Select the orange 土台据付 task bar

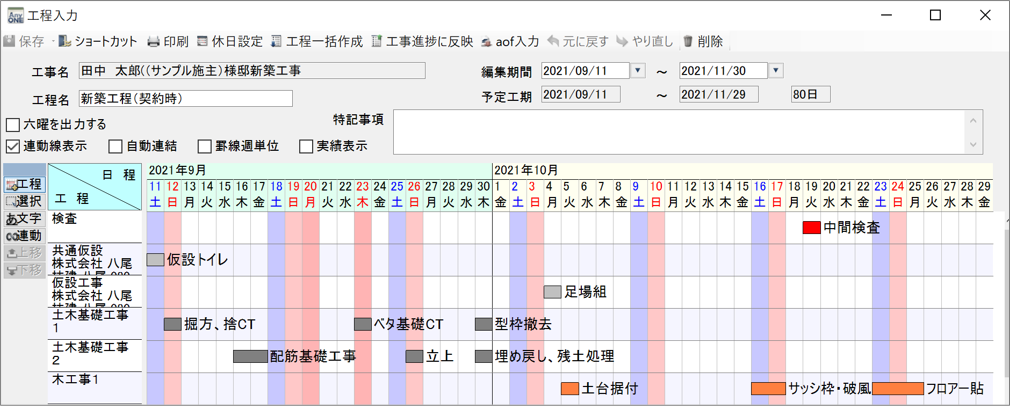570,389
